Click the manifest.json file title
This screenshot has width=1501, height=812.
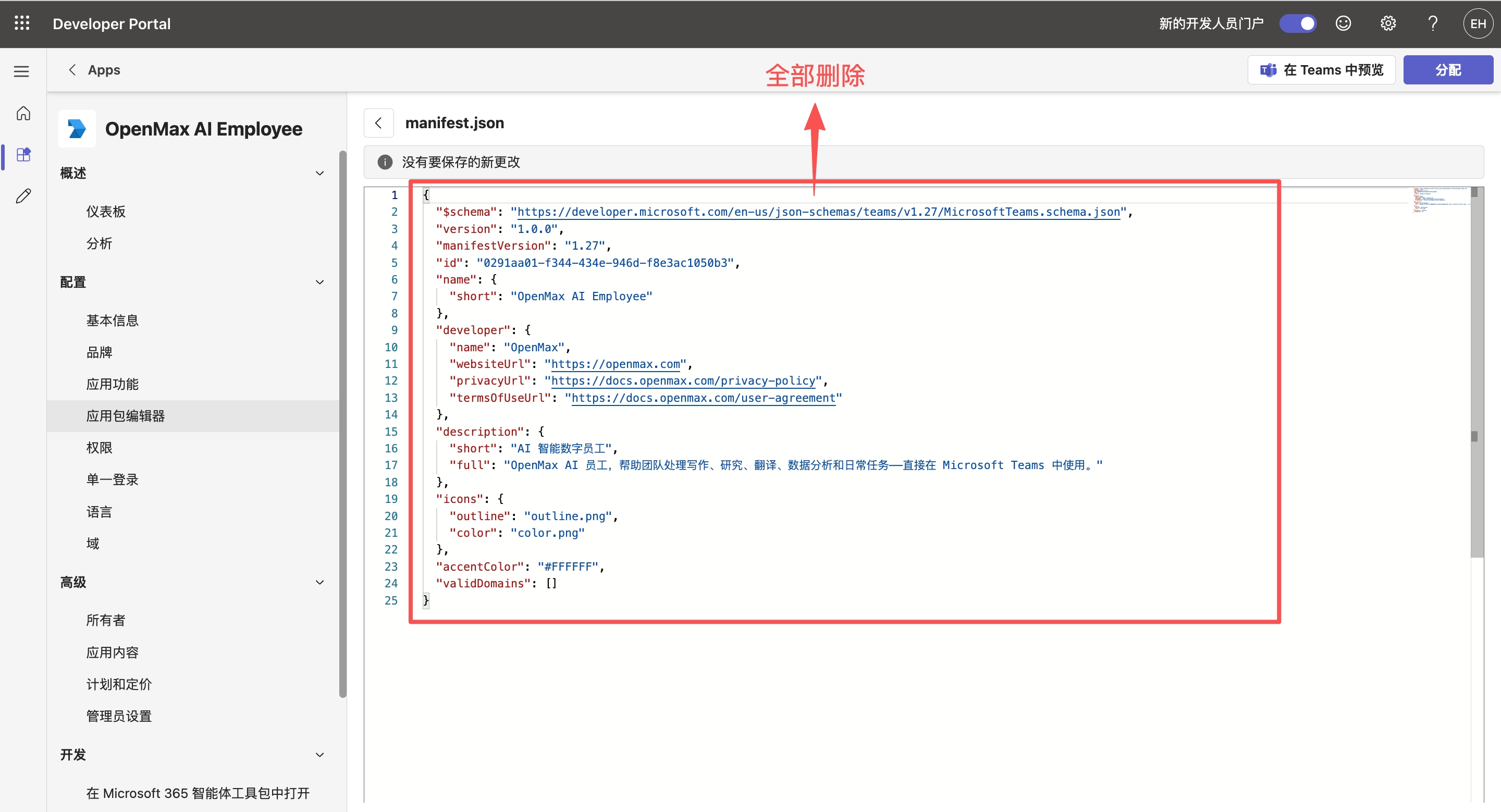coord(454,123)
